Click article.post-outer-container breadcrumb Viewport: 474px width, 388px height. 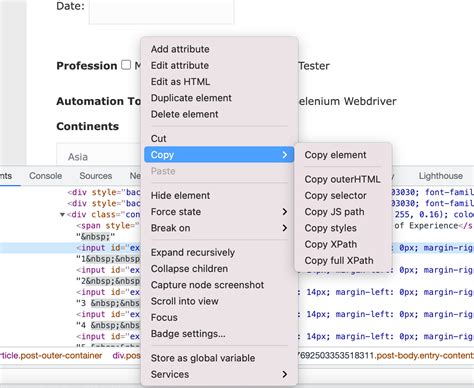tap(51, 356)
